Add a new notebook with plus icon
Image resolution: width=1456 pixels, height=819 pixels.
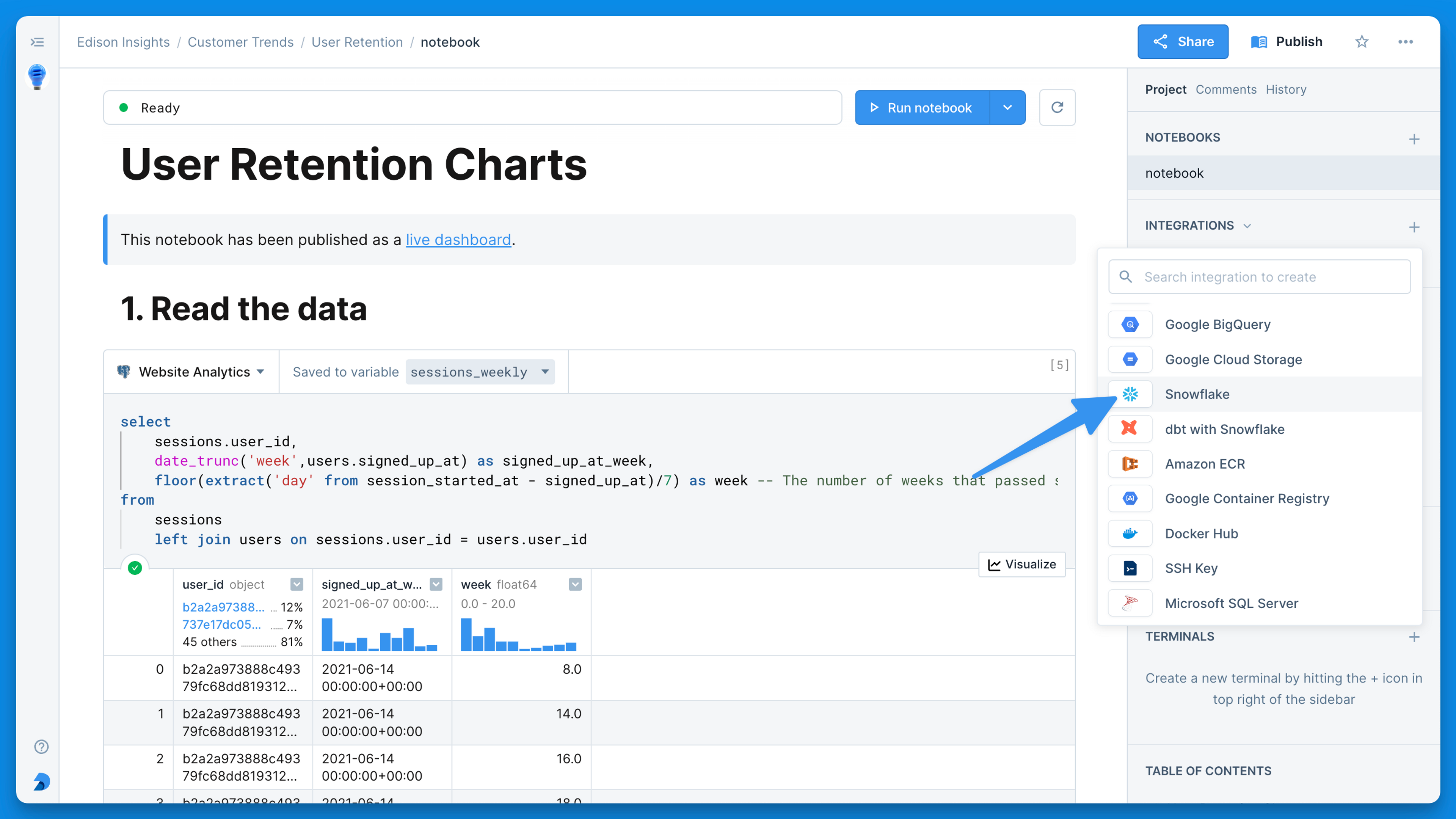pos(1414,139)
